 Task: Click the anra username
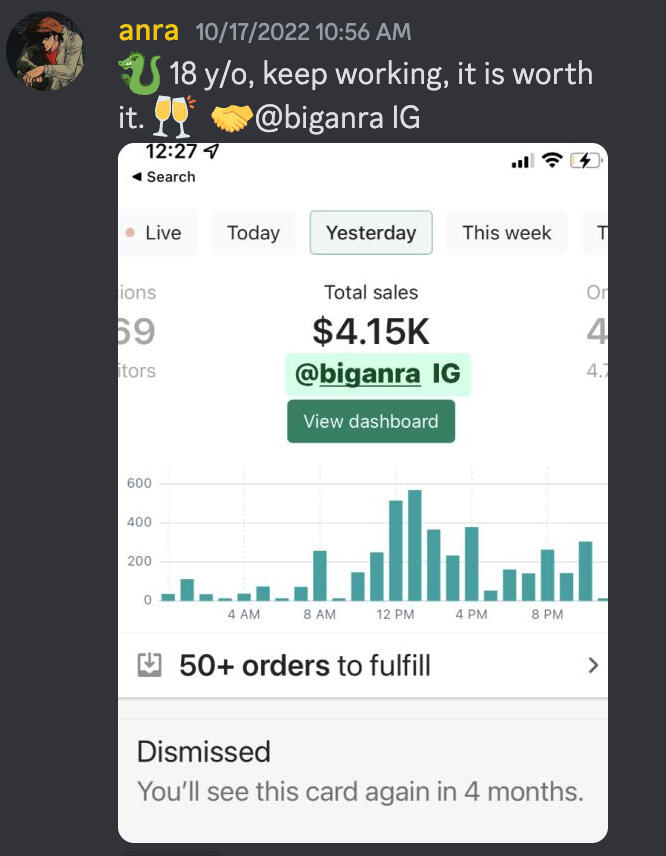(148, 31)
